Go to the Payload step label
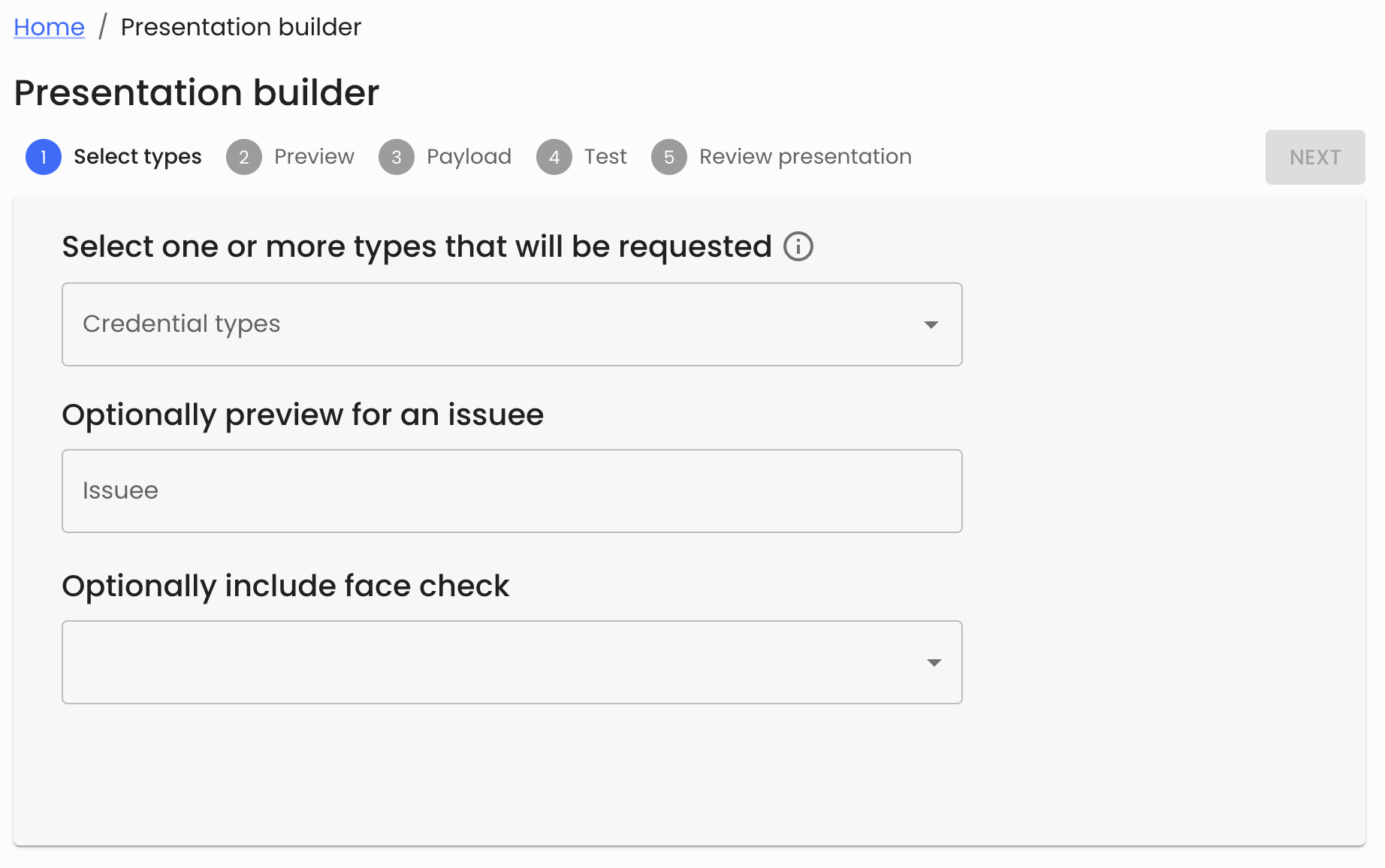 point(469,157)
